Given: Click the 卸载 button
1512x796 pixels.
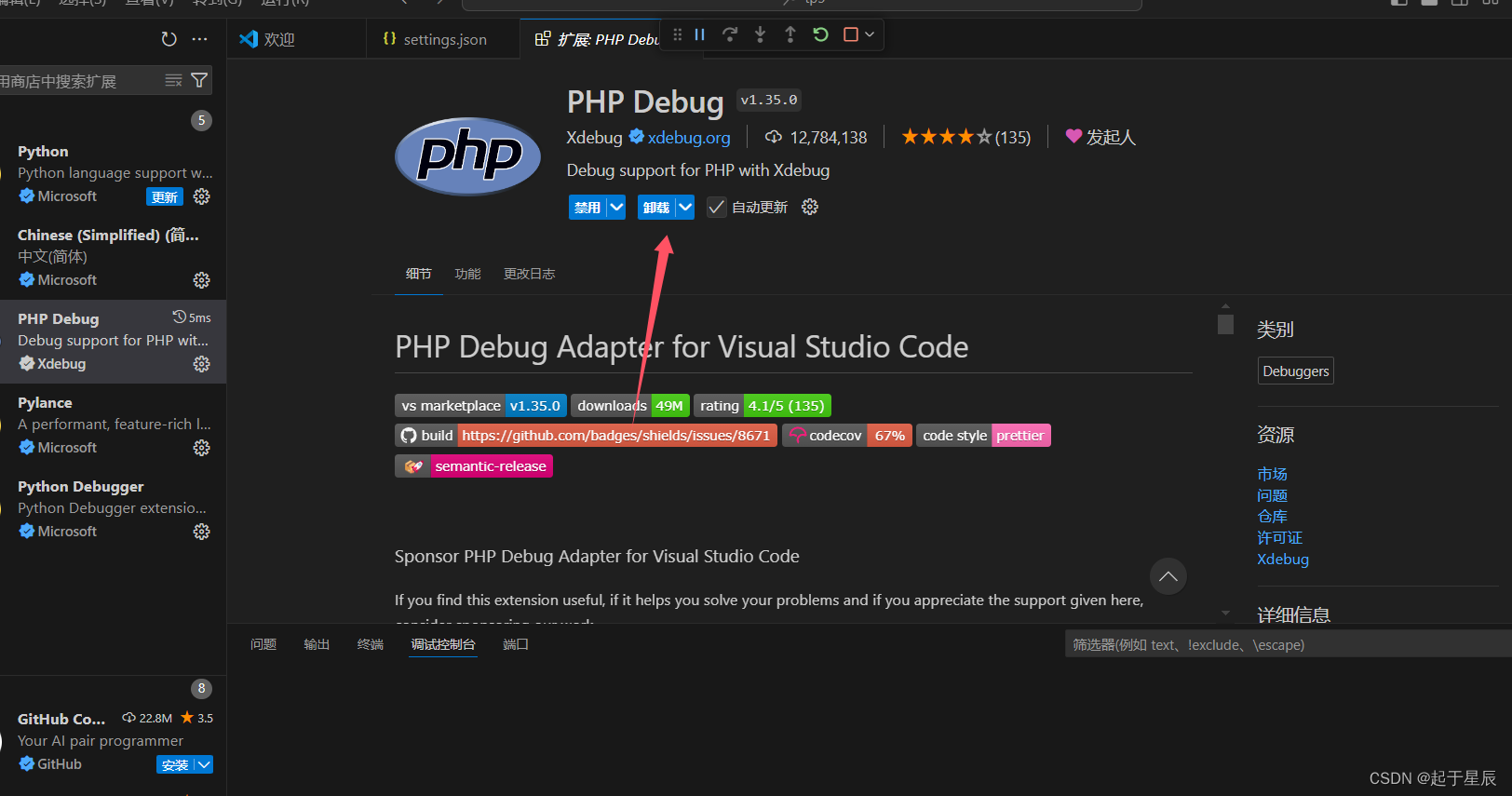Looking at the screenshot, I should coord(656,207).
